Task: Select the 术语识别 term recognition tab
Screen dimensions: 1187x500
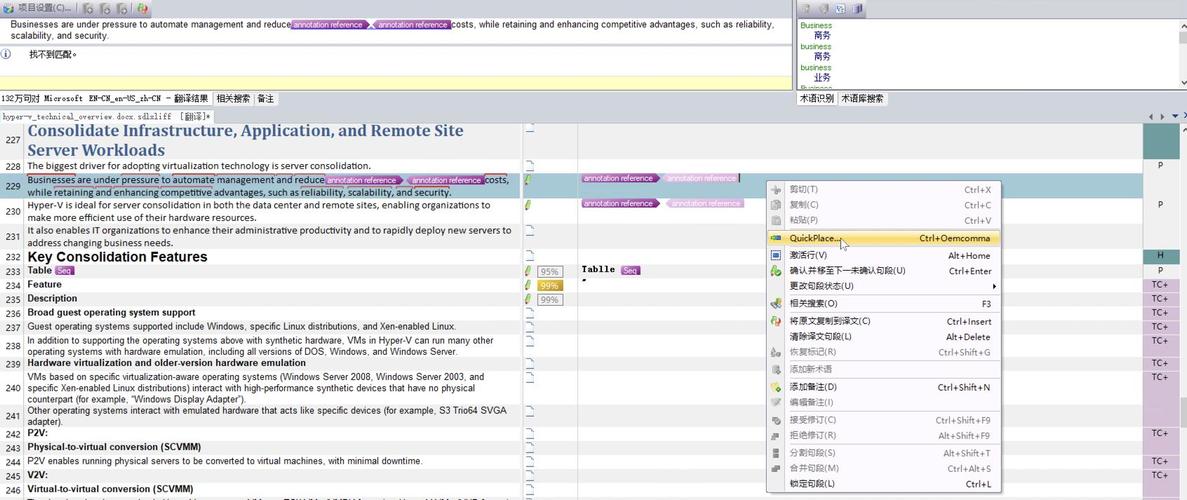Action: coord(817,98)
